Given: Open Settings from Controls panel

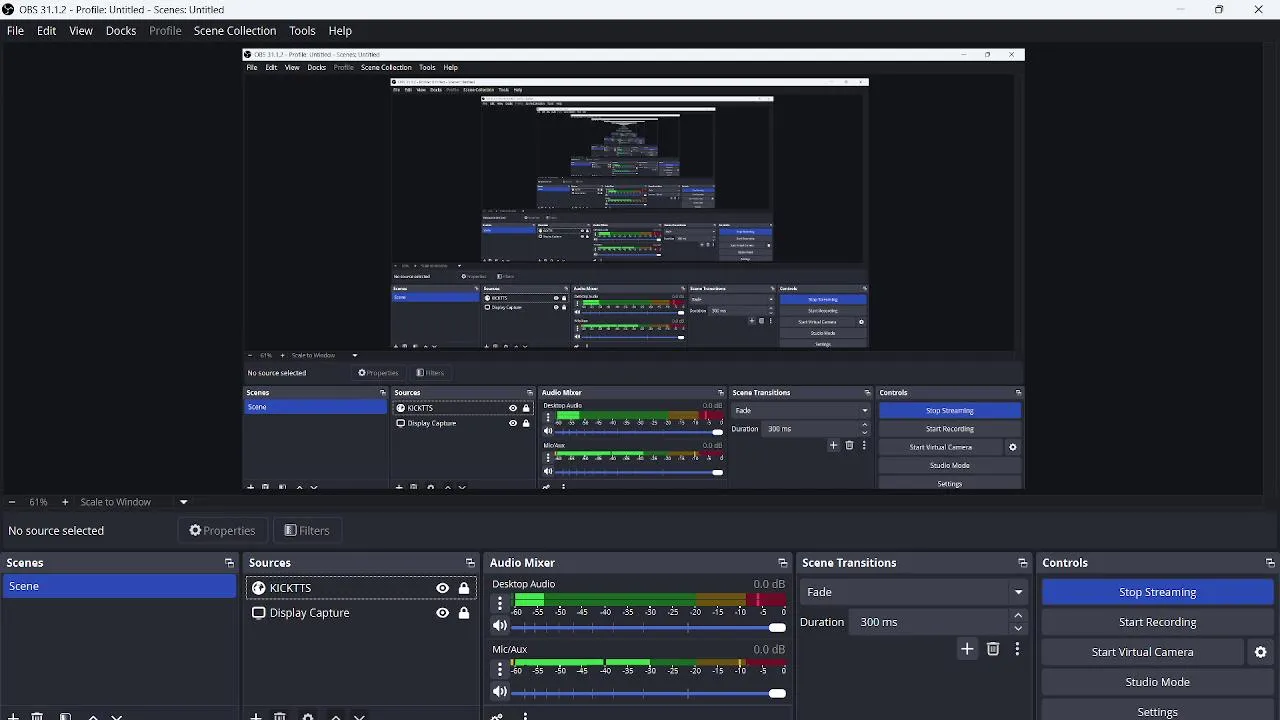Looking at the screenshot, I should tap(1157, 711).
